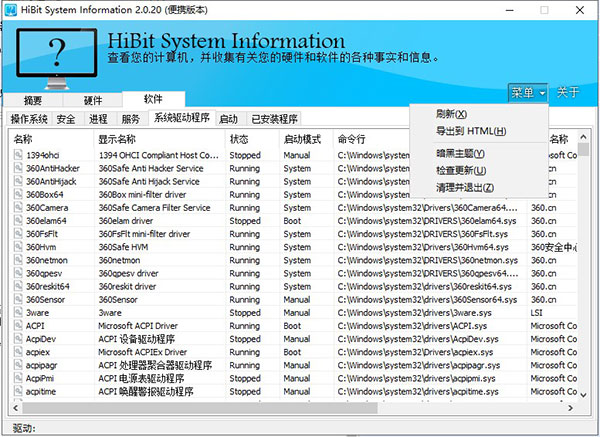Sort by the 命令行 column header
The width and height of the screenshot is (600, 437).
[371, 139]
